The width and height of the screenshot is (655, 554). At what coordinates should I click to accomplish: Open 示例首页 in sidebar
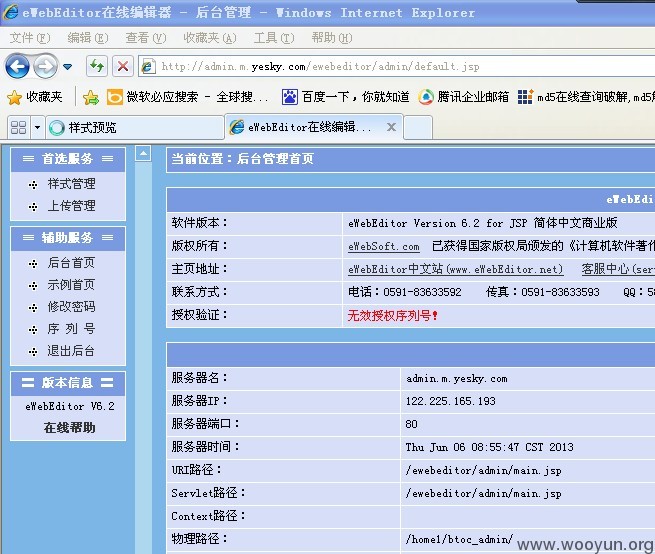(x=71, y=285)
